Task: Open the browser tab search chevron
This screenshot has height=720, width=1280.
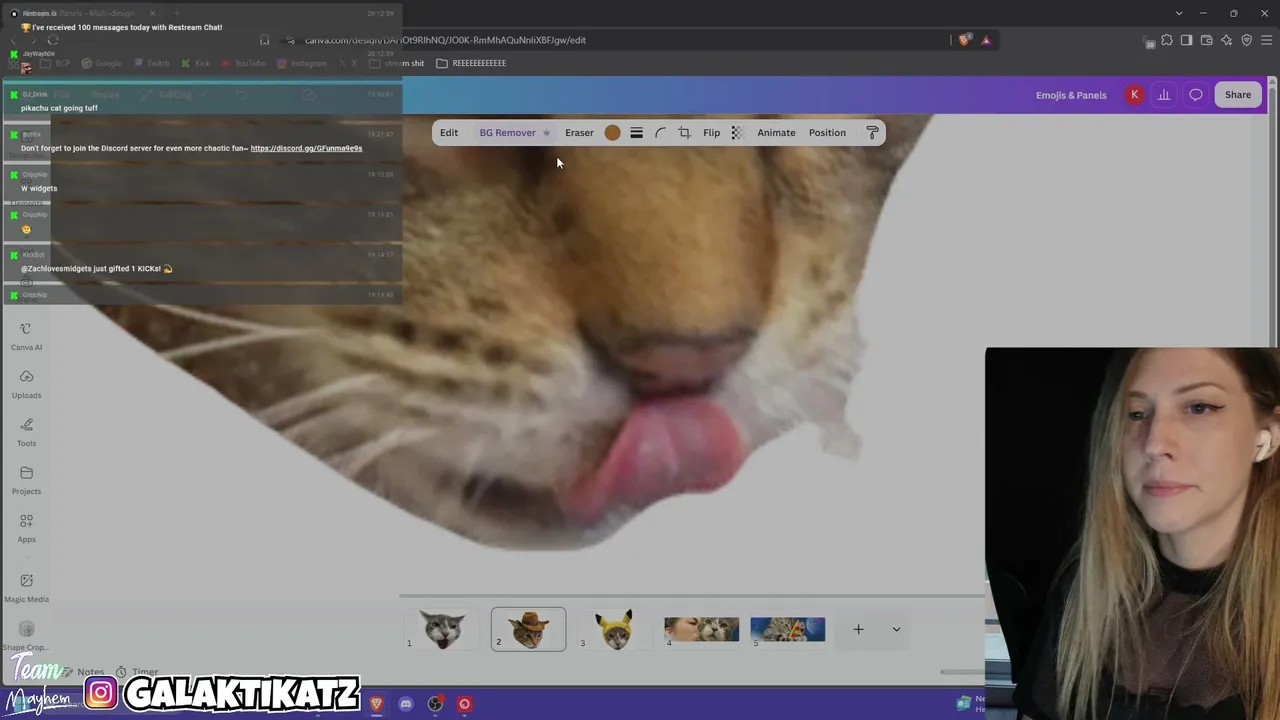Action: pos(1179,13)
